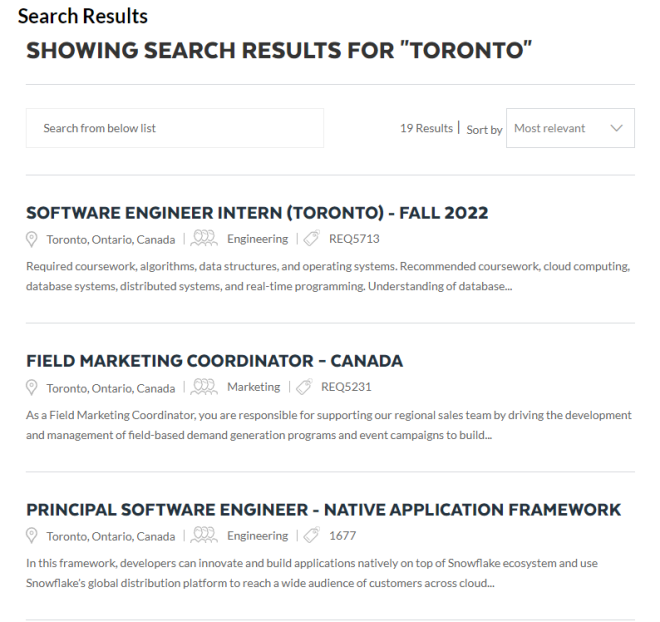This screenshot has height=622, width=660.
Task: Click the REQ5713 requisition number
Action: pyautogui.click(x=354, y=239)
